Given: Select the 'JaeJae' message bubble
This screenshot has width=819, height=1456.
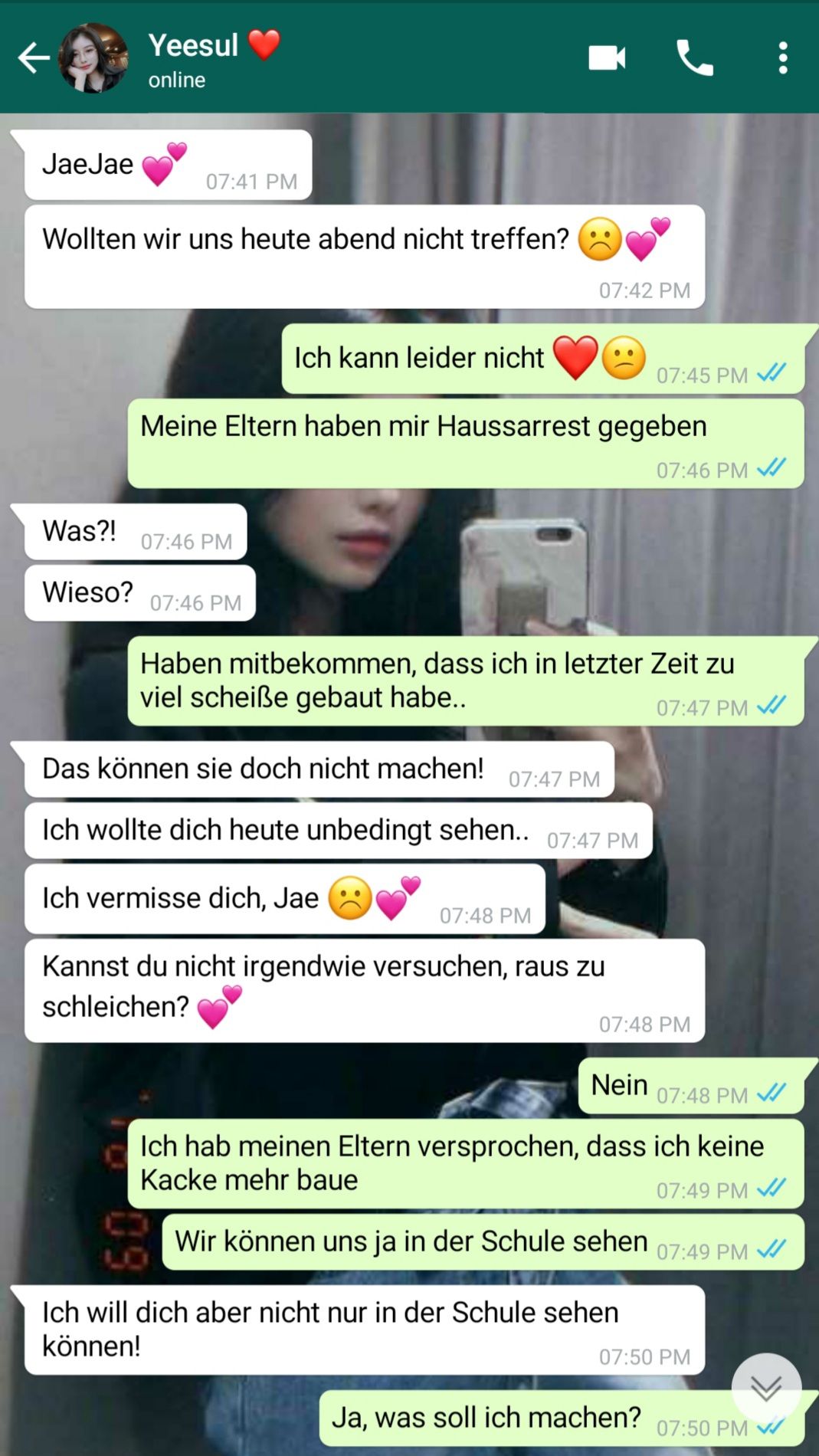Looking at the screenshot, I should [168, 165].
